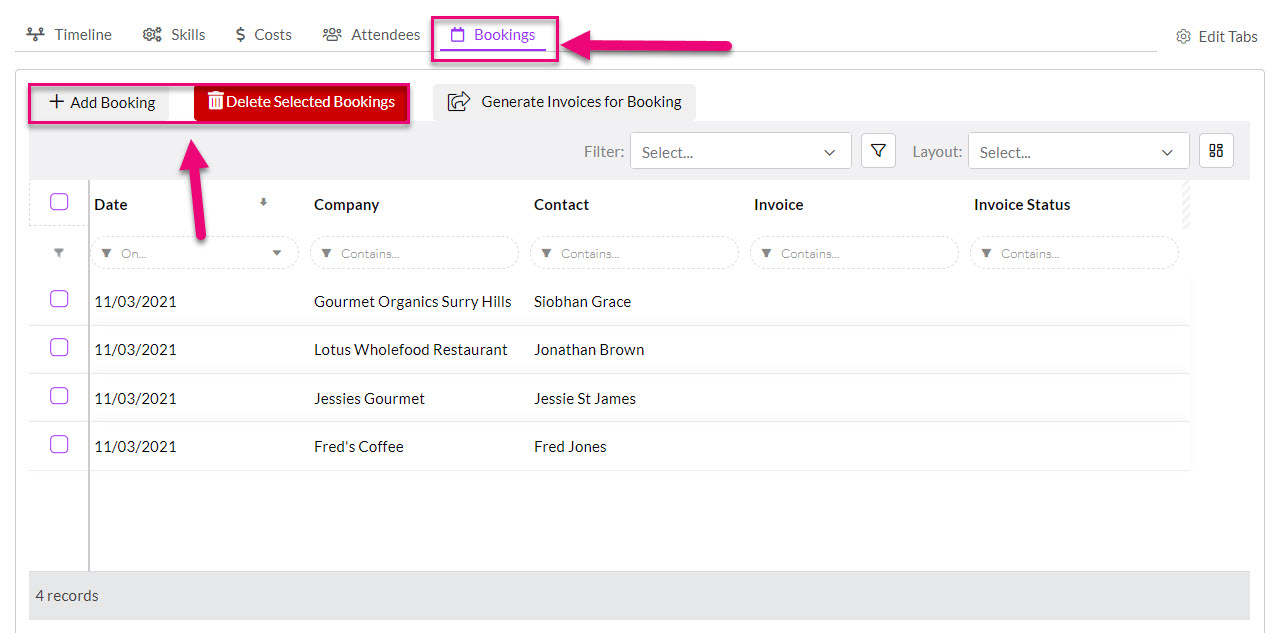
Task: Click the Contact column header
Action: [x=561, y=204]
